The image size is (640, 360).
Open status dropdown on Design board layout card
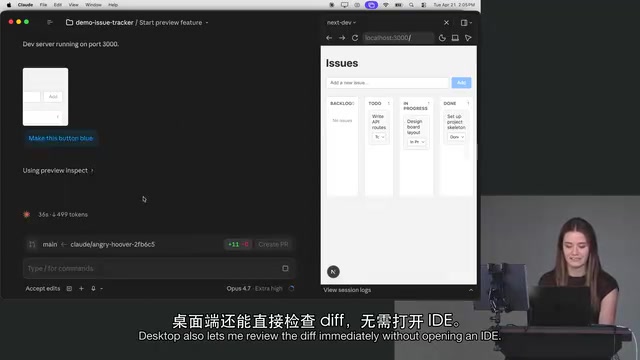[417, 142]
